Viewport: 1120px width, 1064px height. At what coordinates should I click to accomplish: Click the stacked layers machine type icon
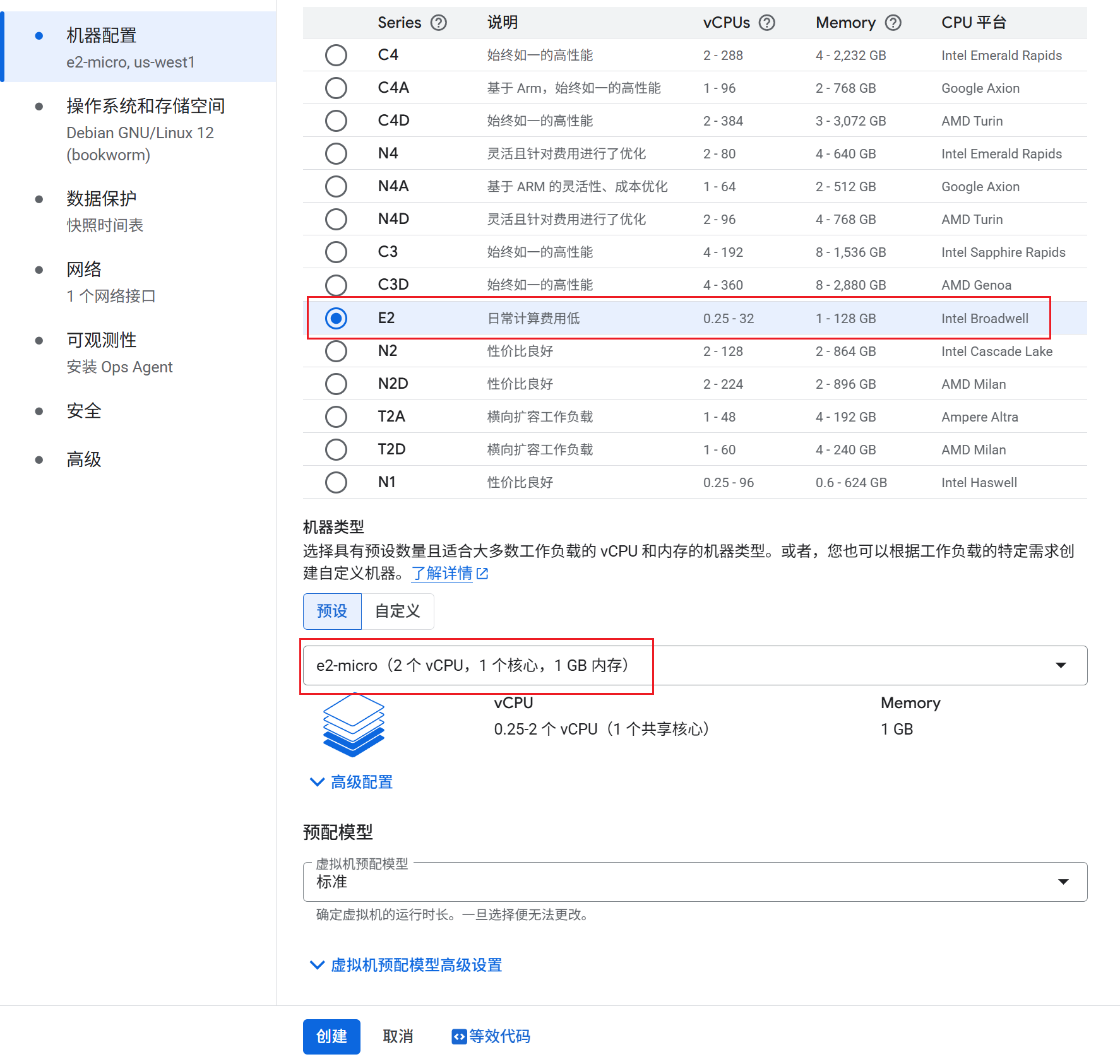click(354, 724)
